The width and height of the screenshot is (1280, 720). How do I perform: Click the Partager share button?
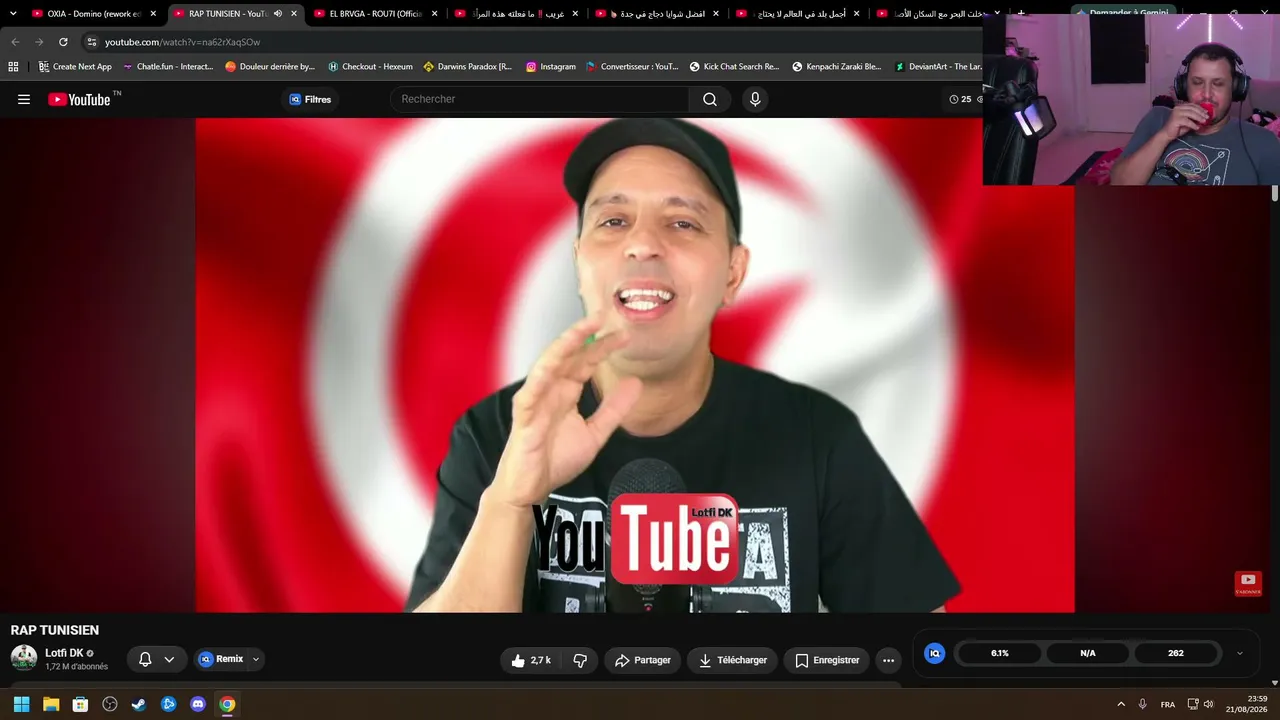643,660
